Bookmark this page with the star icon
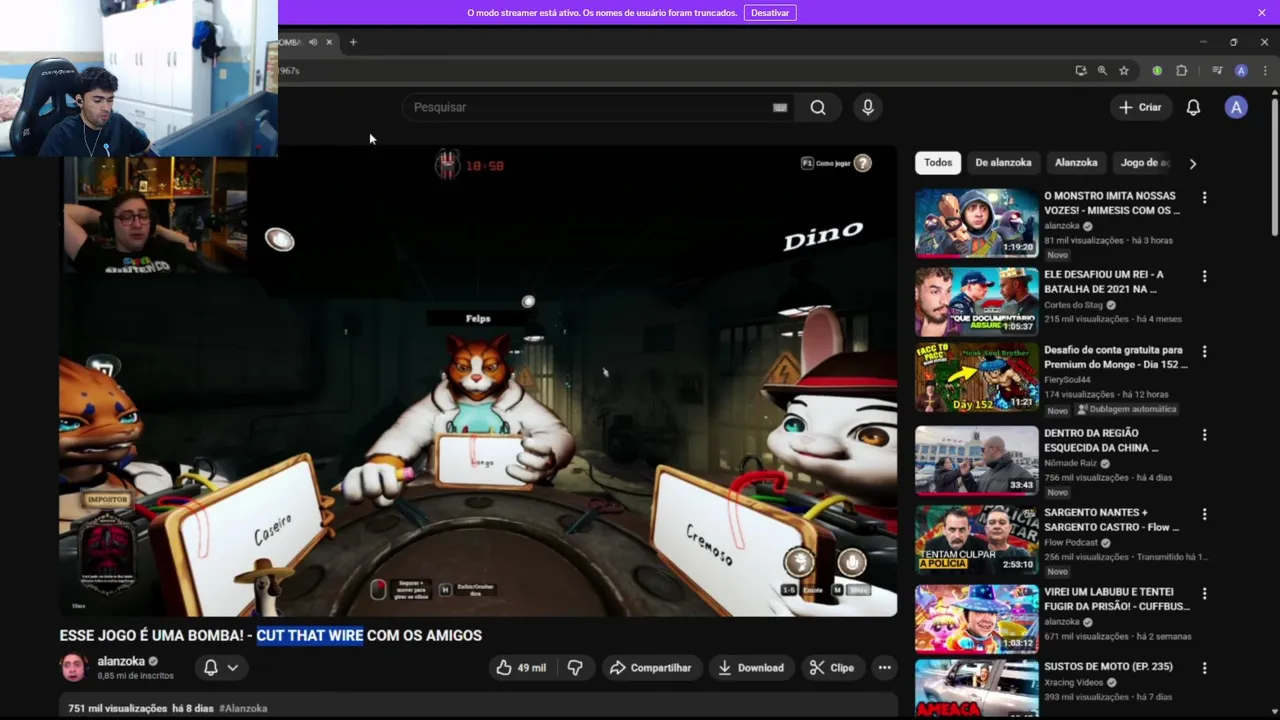 pyautogui.click(x=1124, y=71)
